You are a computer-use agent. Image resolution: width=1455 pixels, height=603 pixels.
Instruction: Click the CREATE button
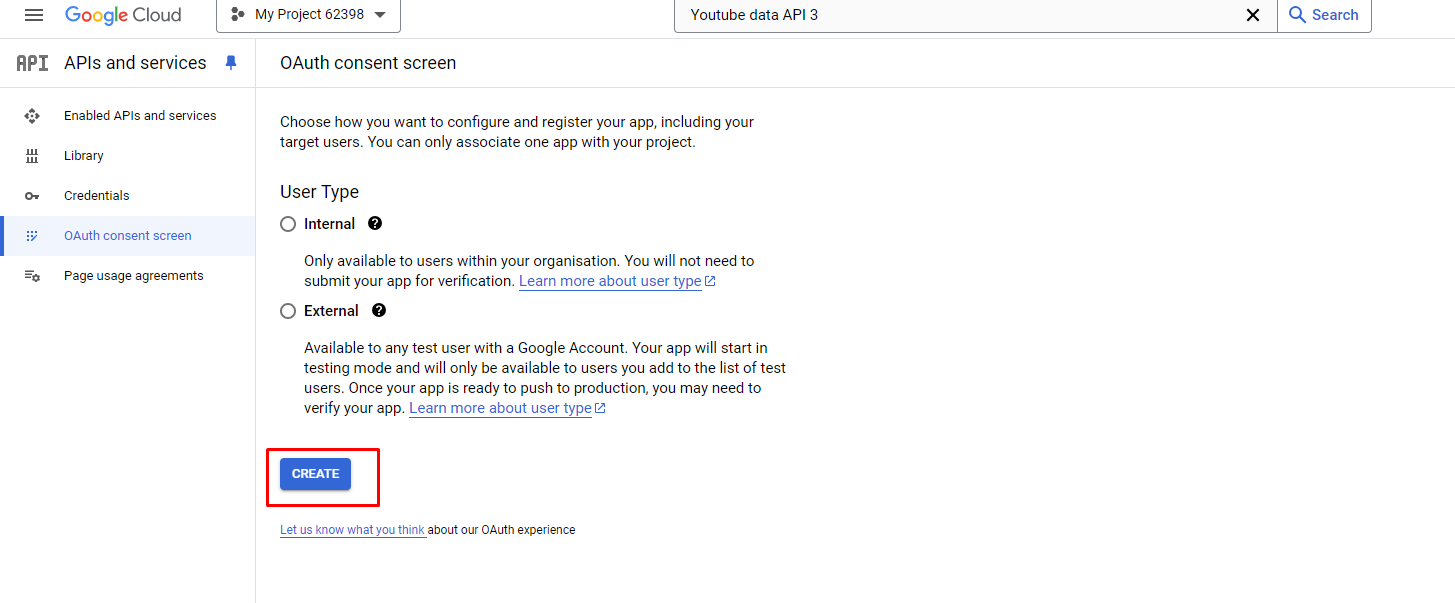[x=315, y=473]
